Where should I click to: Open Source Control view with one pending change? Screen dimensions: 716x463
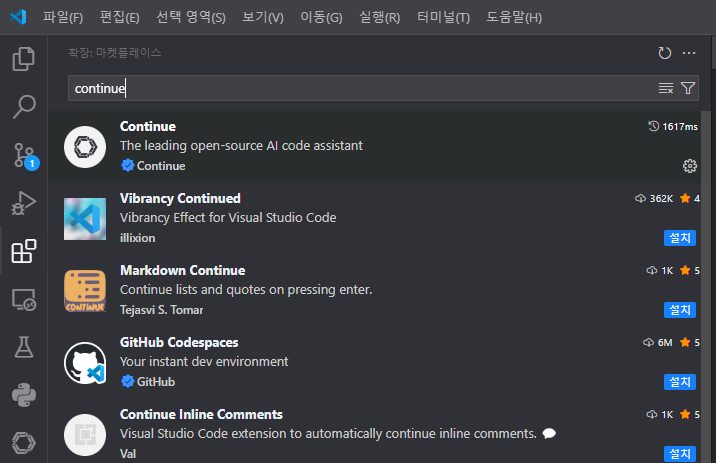pos(25,156)
